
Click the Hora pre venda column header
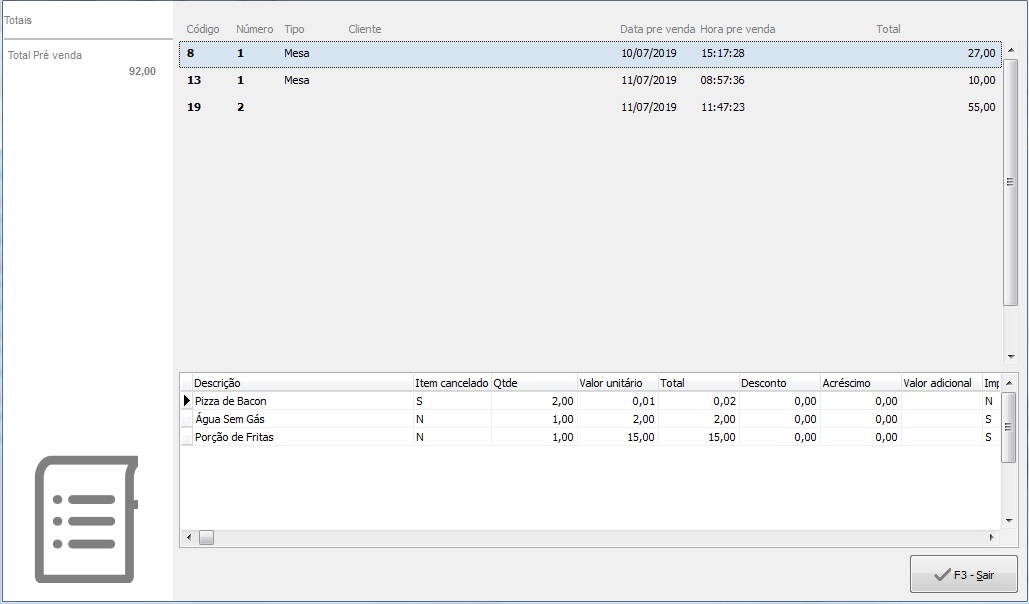pyautogui.click(x=737, y=29)
